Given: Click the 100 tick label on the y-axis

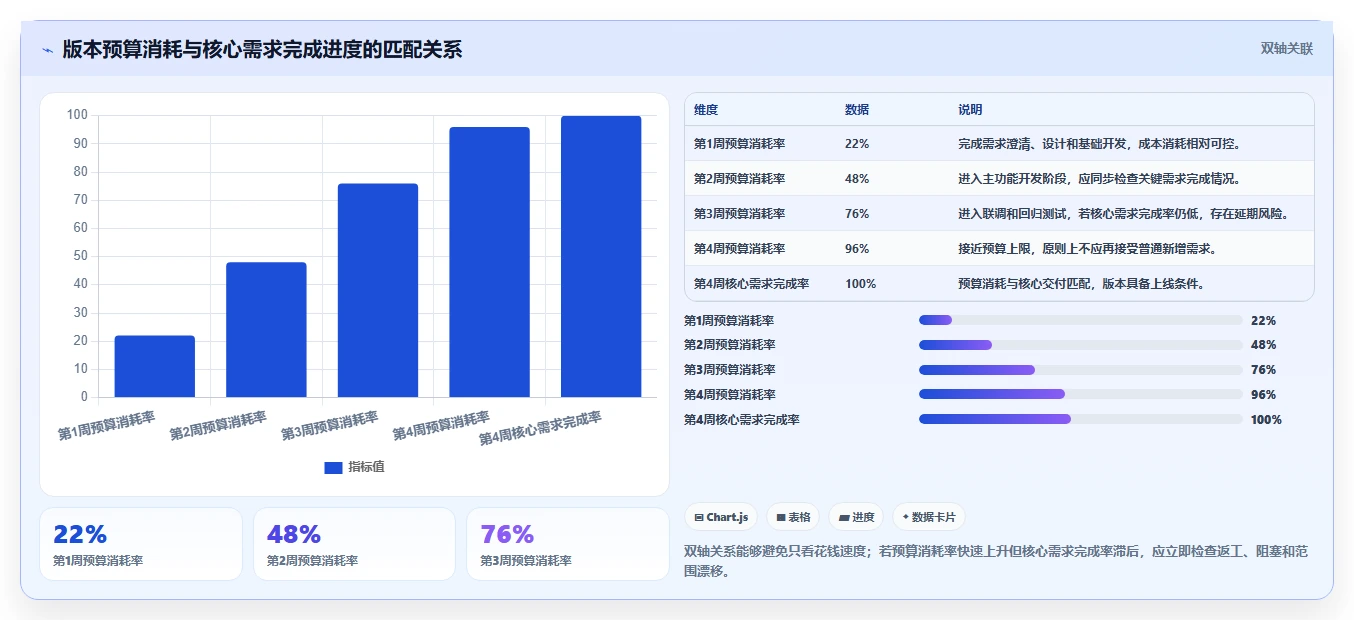Looking at the screenshot, I should click(77, 115).
